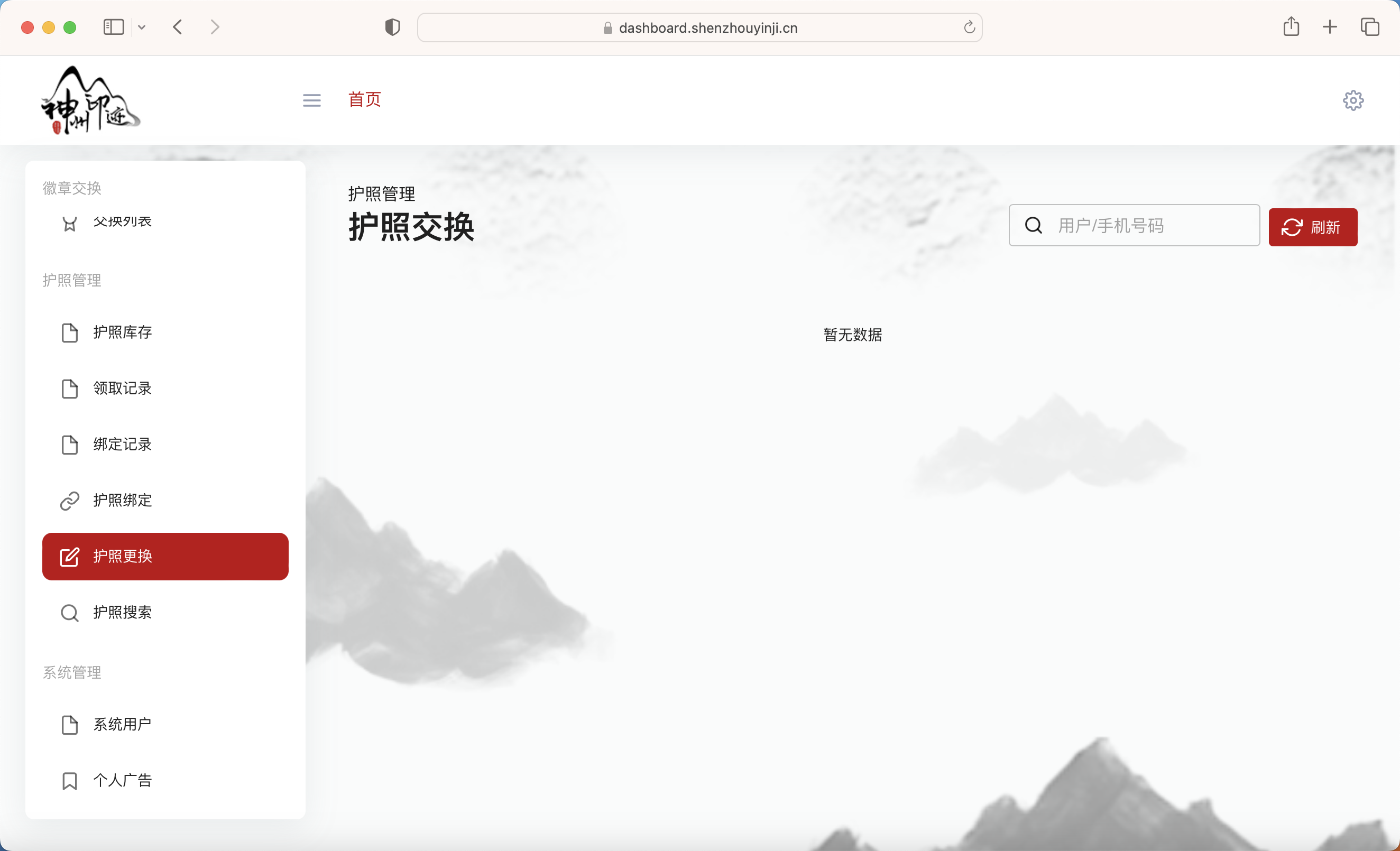The height and width of the screenshot is (851, 1400).
Task: Click the 领取记录 document icon
Action: tap(69, 388)
